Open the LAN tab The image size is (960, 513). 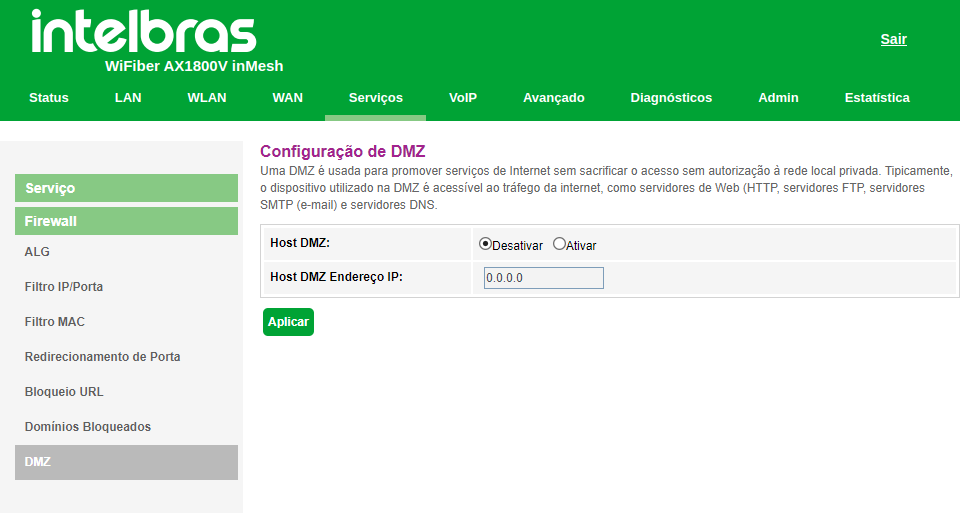point(128,98)
